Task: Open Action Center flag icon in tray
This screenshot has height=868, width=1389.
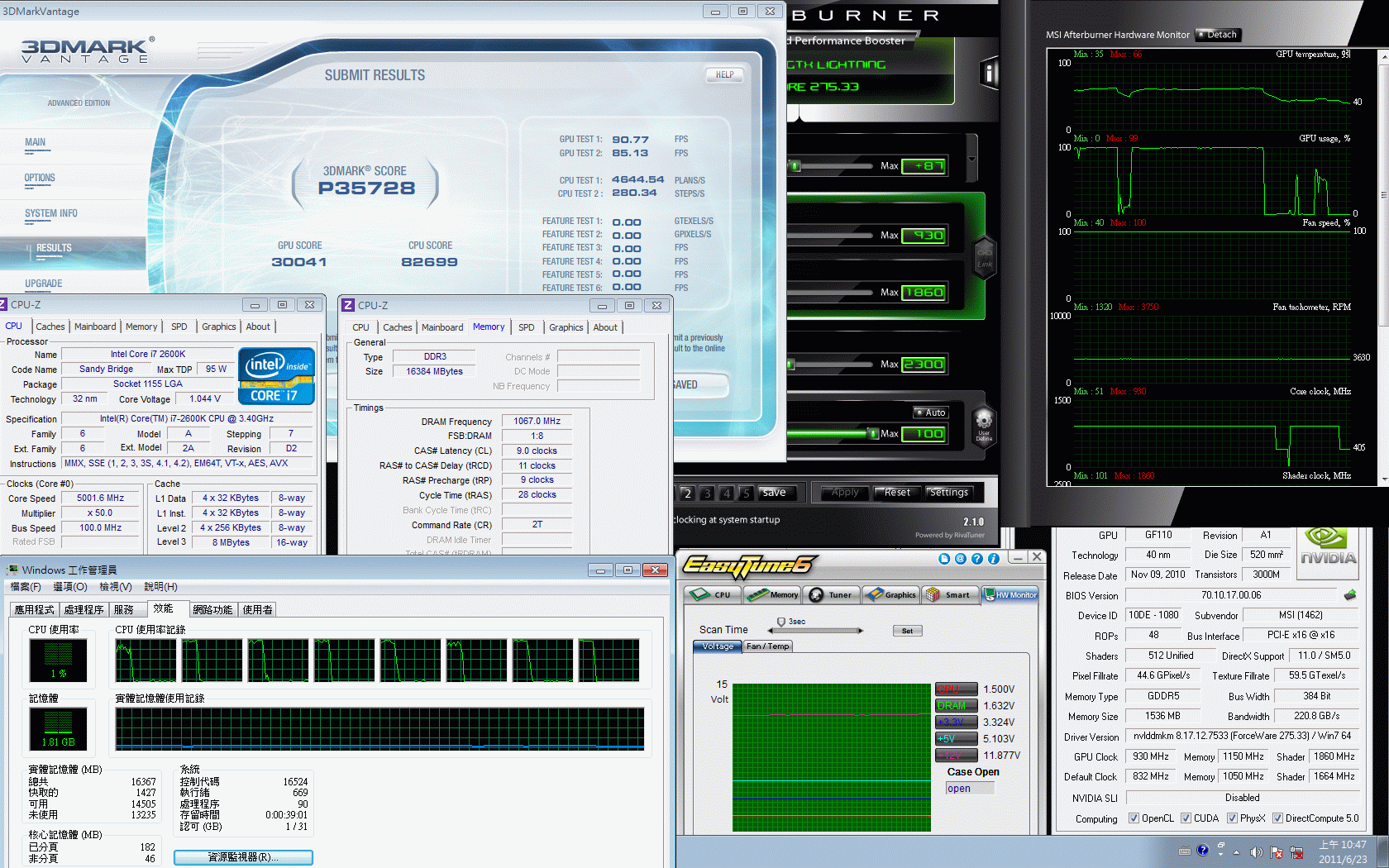Action: click(1277, 851)
